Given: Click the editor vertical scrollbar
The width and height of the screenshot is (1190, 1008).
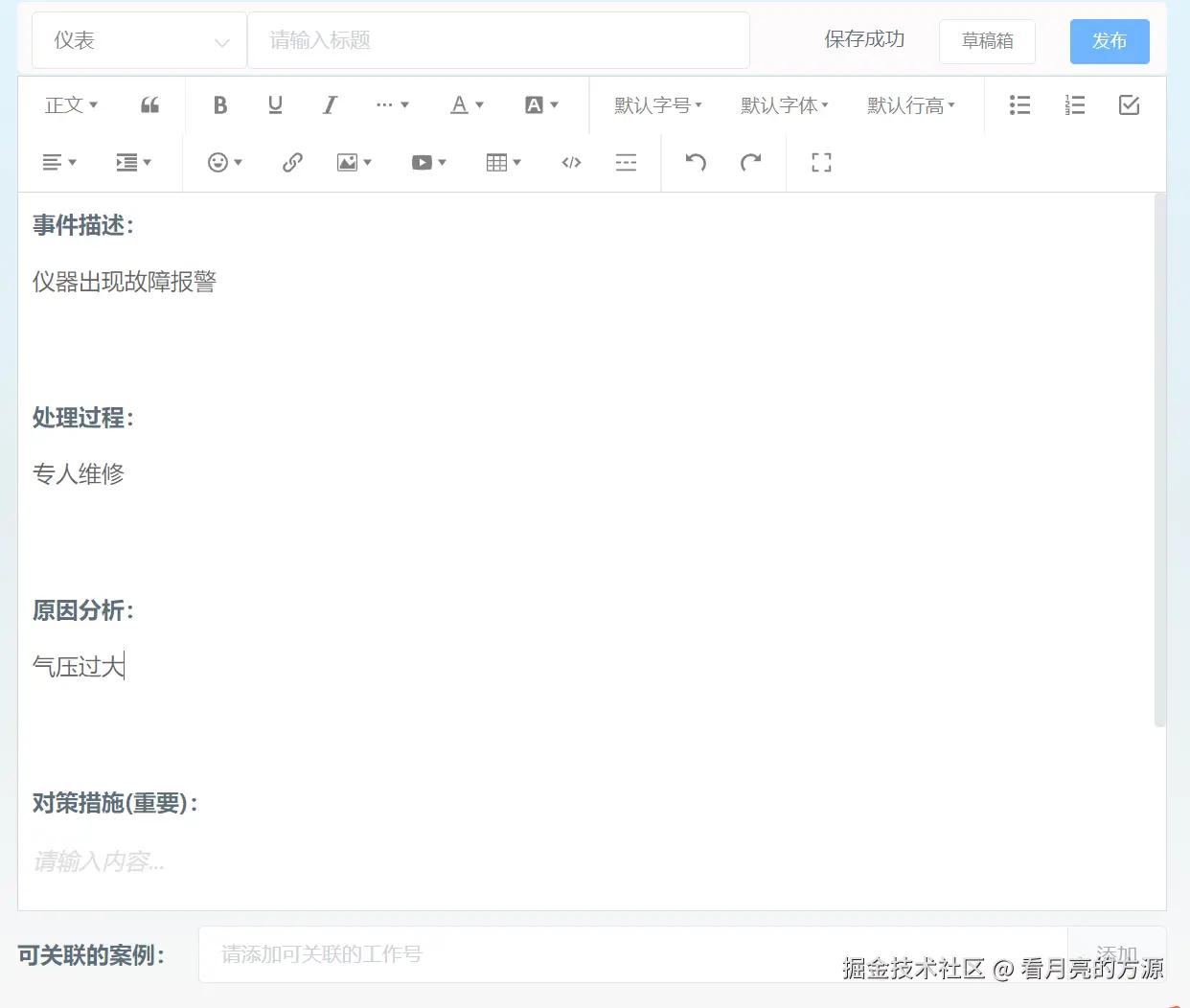Looking at the screenshot, I should [1160, 460].
